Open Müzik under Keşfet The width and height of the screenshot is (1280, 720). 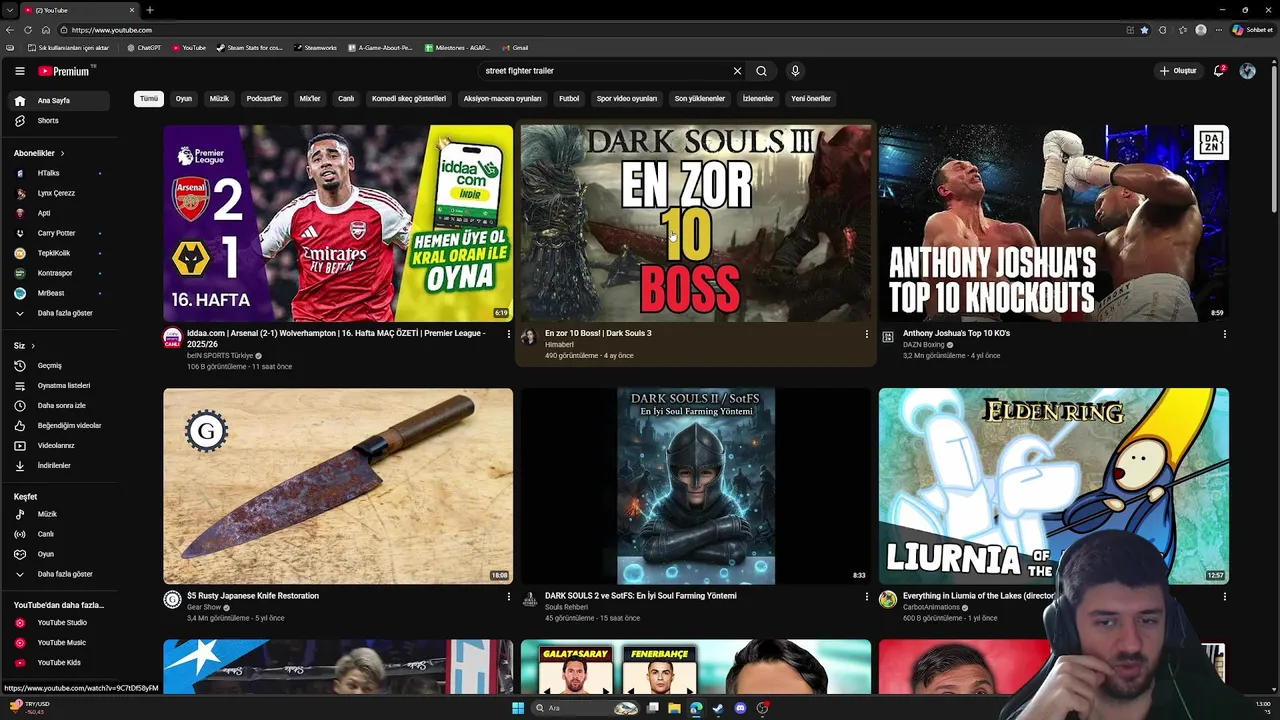click(60, 514)
